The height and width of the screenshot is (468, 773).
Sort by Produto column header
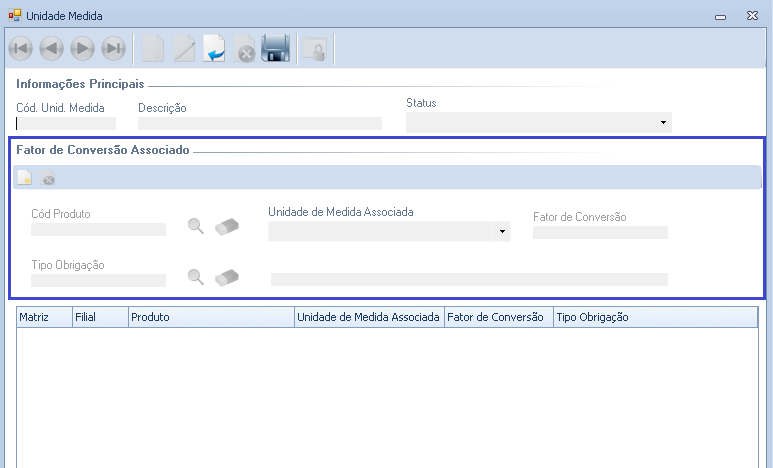point(211,317)
